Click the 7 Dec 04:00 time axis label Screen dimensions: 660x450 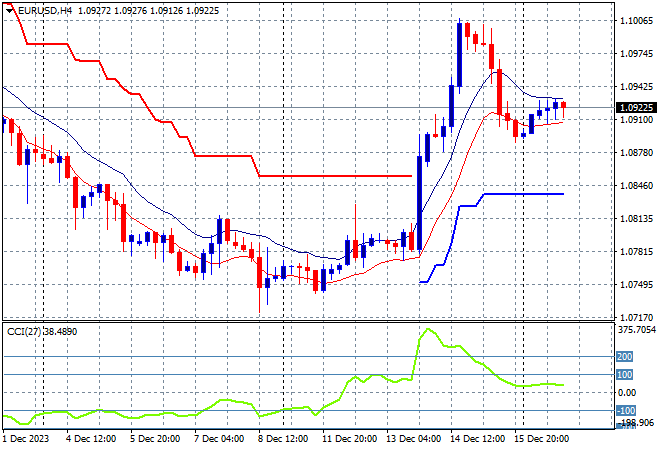click(219, 439)
